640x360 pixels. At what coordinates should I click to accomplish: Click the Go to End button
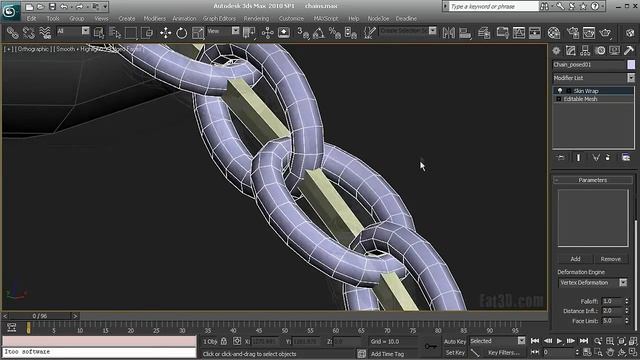(584, 341)
